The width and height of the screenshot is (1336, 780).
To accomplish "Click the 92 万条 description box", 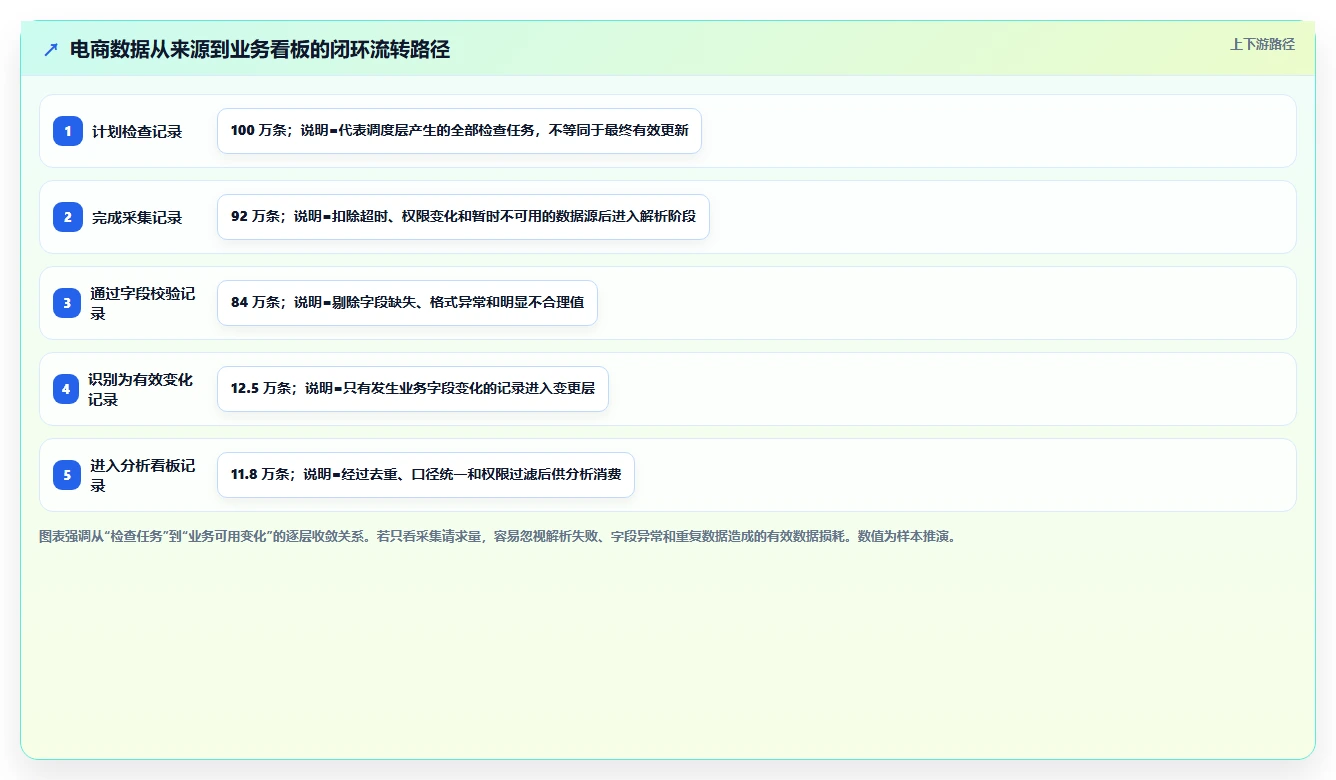I will point(463,217).
